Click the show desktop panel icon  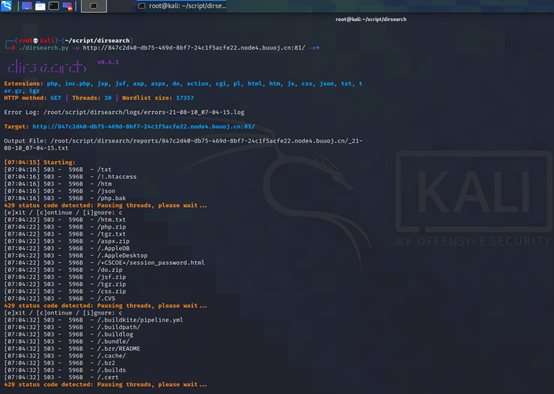27,6
